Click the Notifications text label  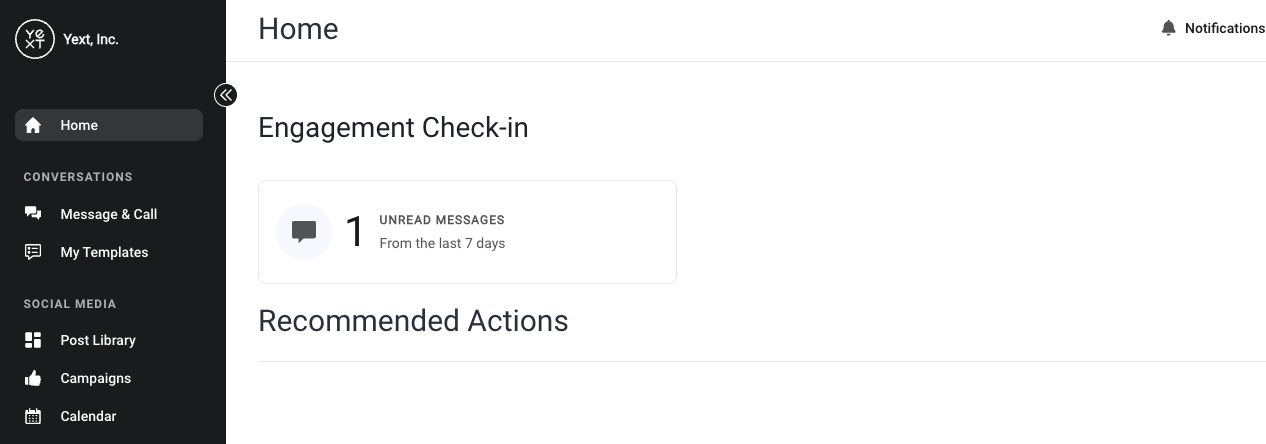[x=1225, y=28]
